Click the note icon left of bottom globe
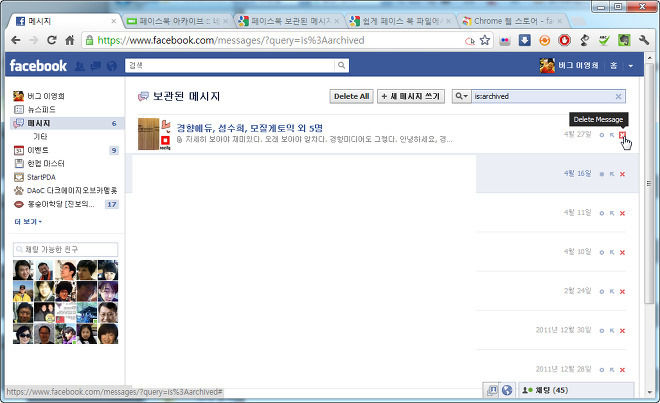 click(x=492, y=390)
